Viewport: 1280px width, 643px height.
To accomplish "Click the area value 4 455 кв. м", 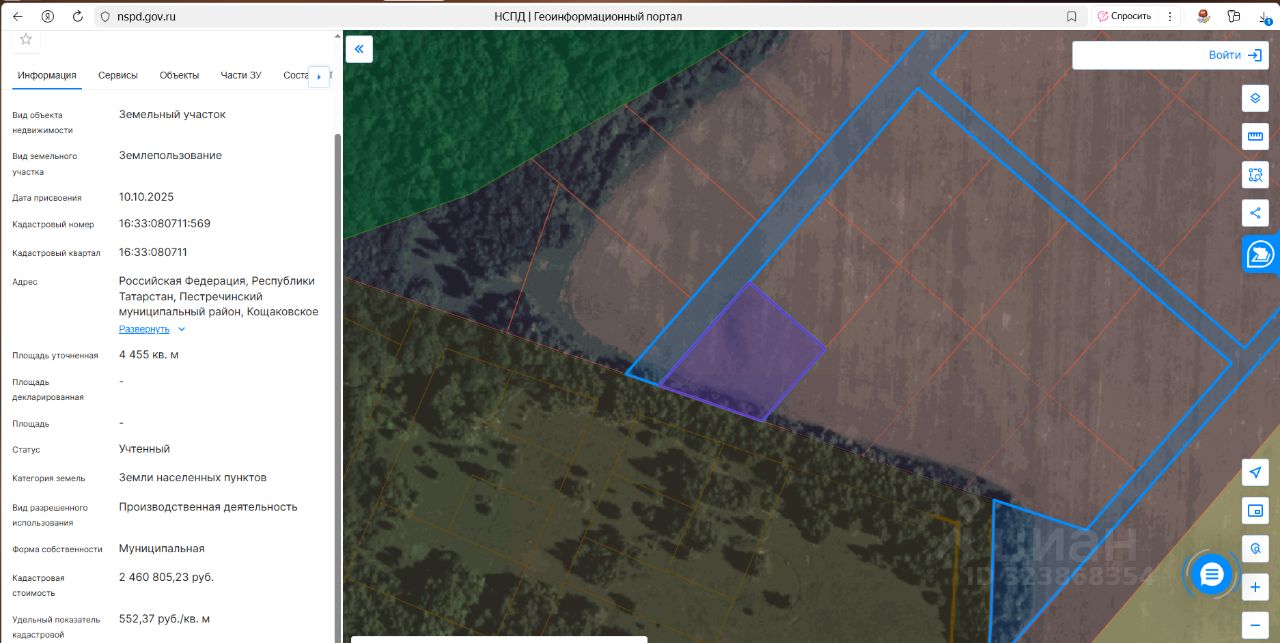I will [x=149, y=355].
